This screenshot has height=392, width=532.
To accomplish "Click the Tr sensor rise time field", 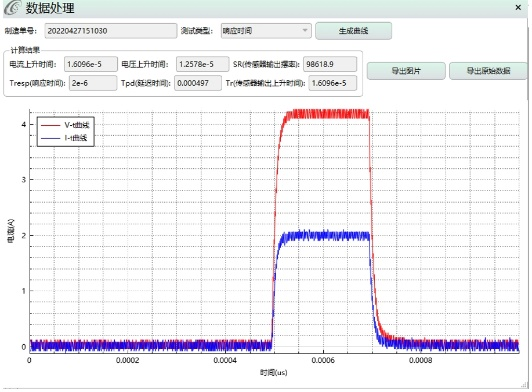I will (332, 83).
